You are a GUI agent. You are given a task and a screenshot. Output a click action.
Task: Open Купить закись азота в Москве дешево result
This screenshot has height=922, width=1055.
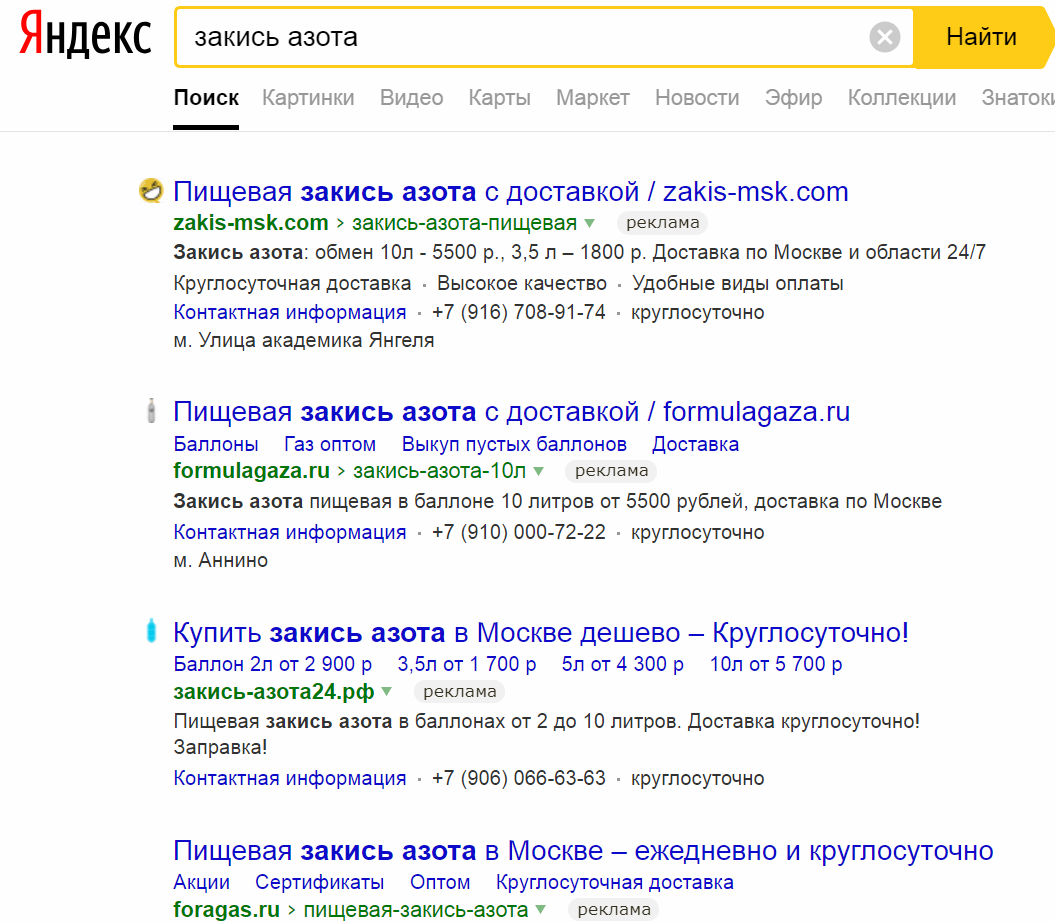coord(541,633)
